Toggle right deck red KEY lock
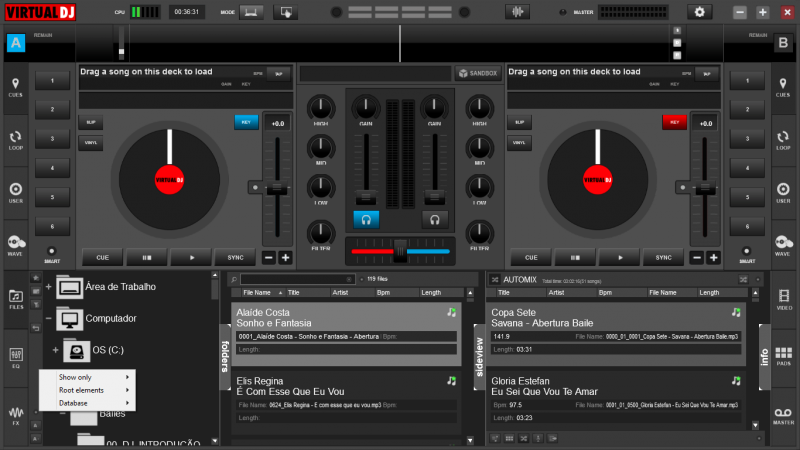 (x=674, y=122)
